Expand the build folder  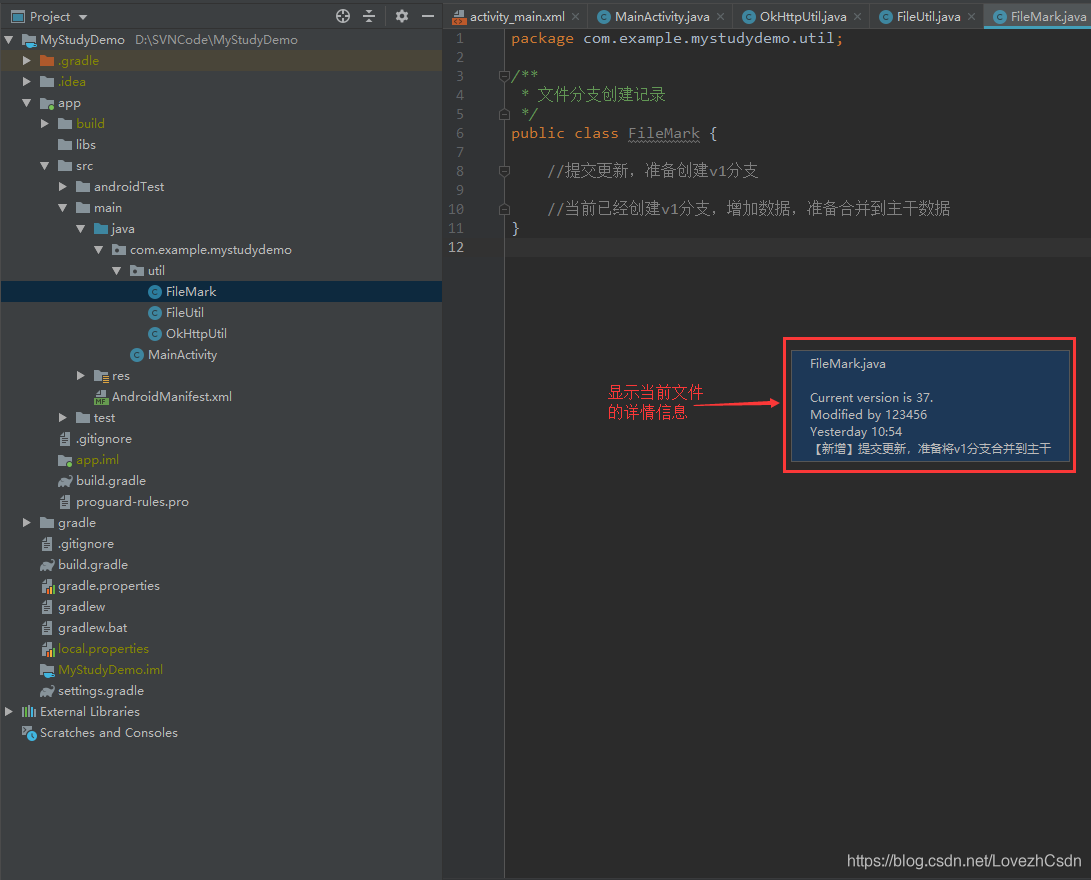tap(45, 124)
